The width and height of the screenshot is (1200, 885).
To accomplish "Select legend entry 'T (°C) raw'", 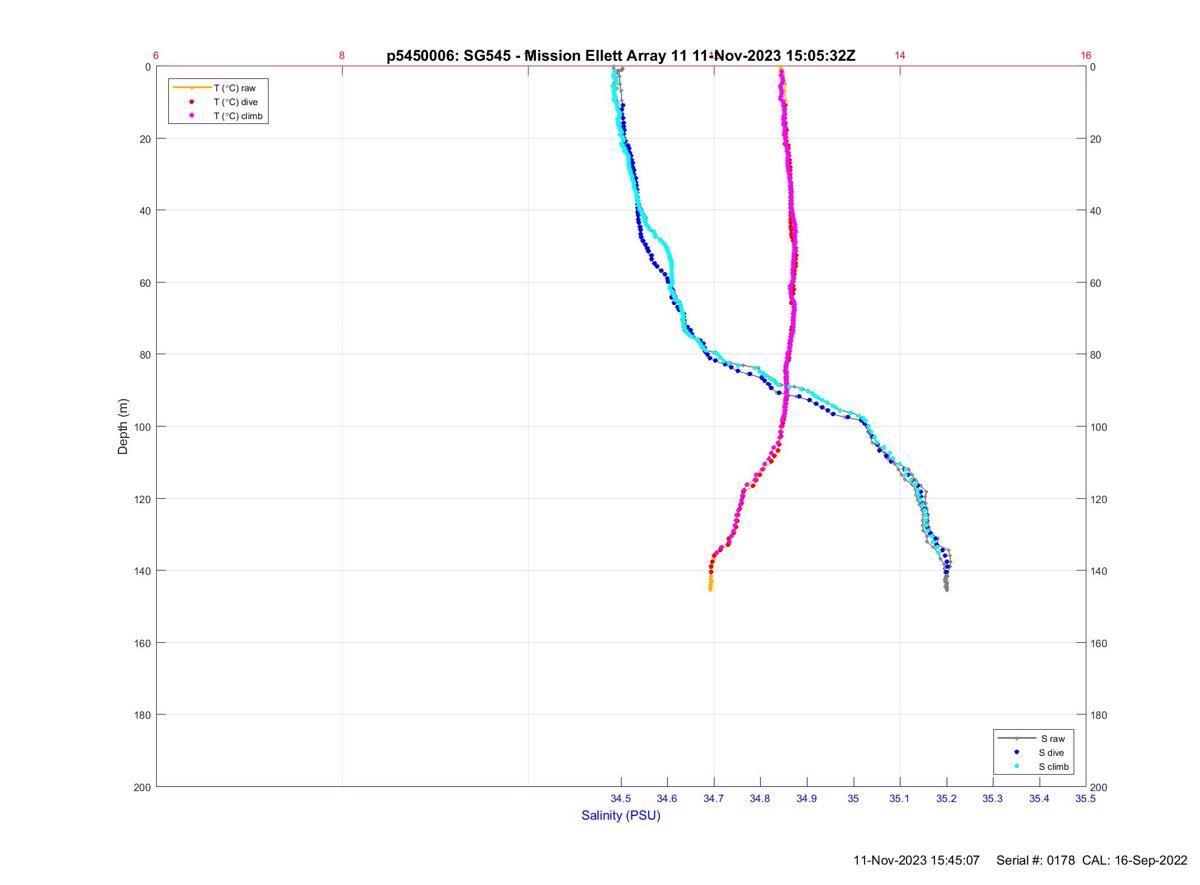I will pyautogui.click(x=234, y=88).
